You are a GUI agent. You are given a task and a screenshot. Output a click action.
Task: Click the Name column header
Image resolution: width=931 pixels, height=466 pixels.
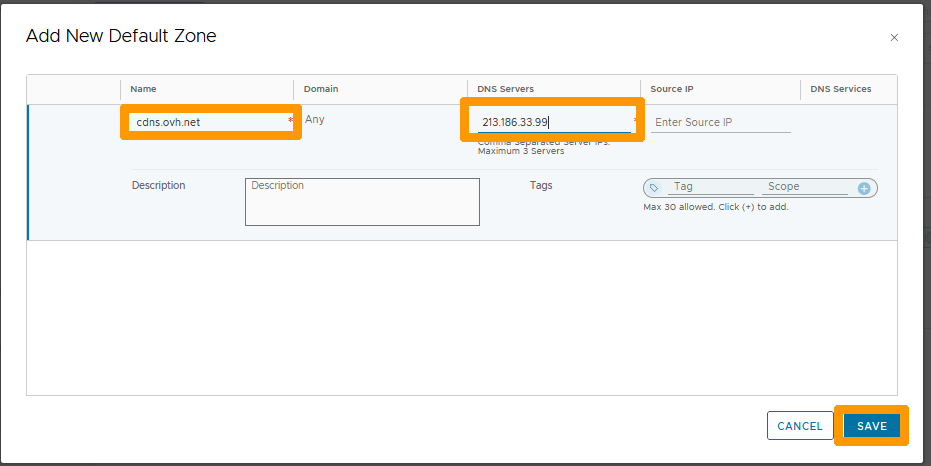(143, 89)
